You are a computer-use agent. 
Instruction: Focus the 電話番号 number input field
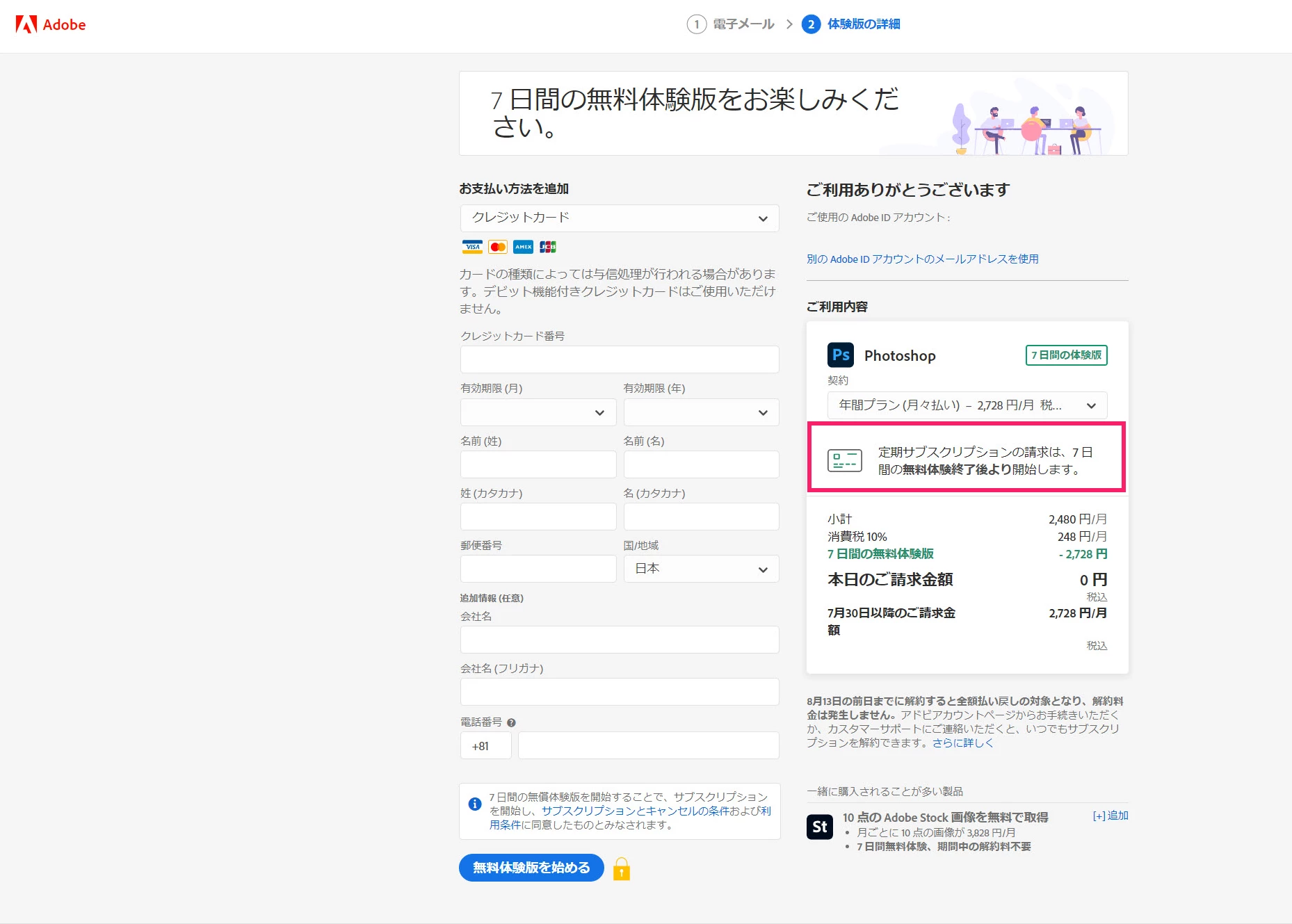pos(649,745)
